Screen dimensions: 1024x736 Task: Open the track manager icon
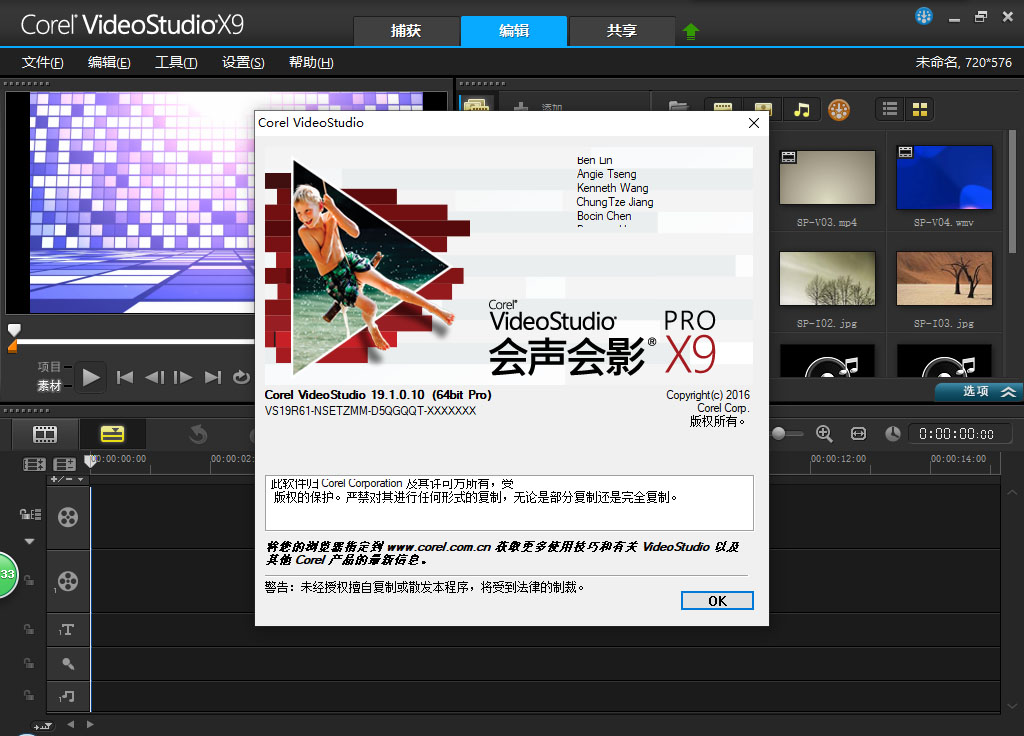coord(65,464)
